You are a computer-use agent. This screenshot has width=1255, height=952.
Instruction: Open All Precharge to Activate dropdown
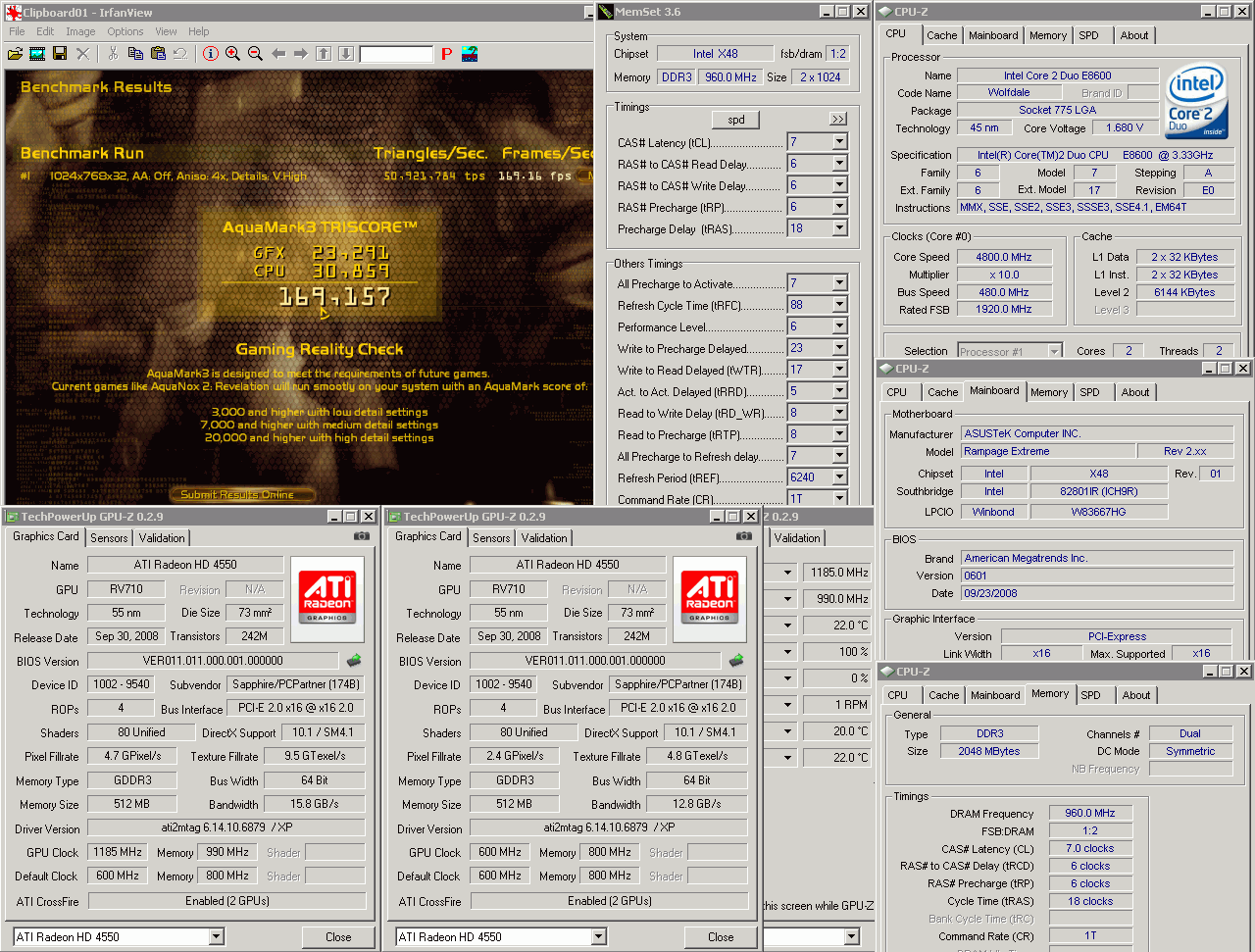(x=839, y=283)
